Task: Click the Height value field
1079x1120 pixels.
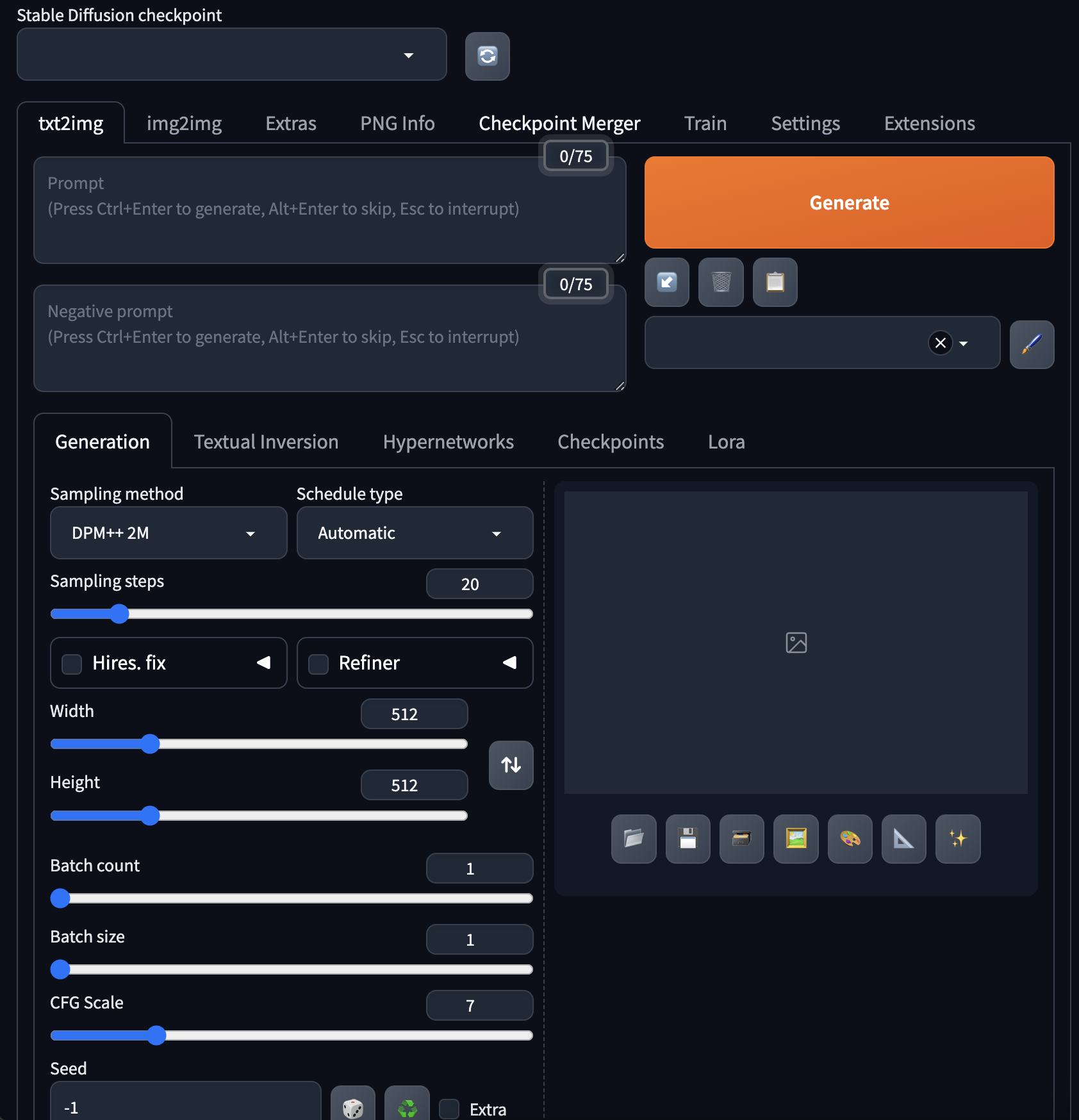Action: click(414, 785)
